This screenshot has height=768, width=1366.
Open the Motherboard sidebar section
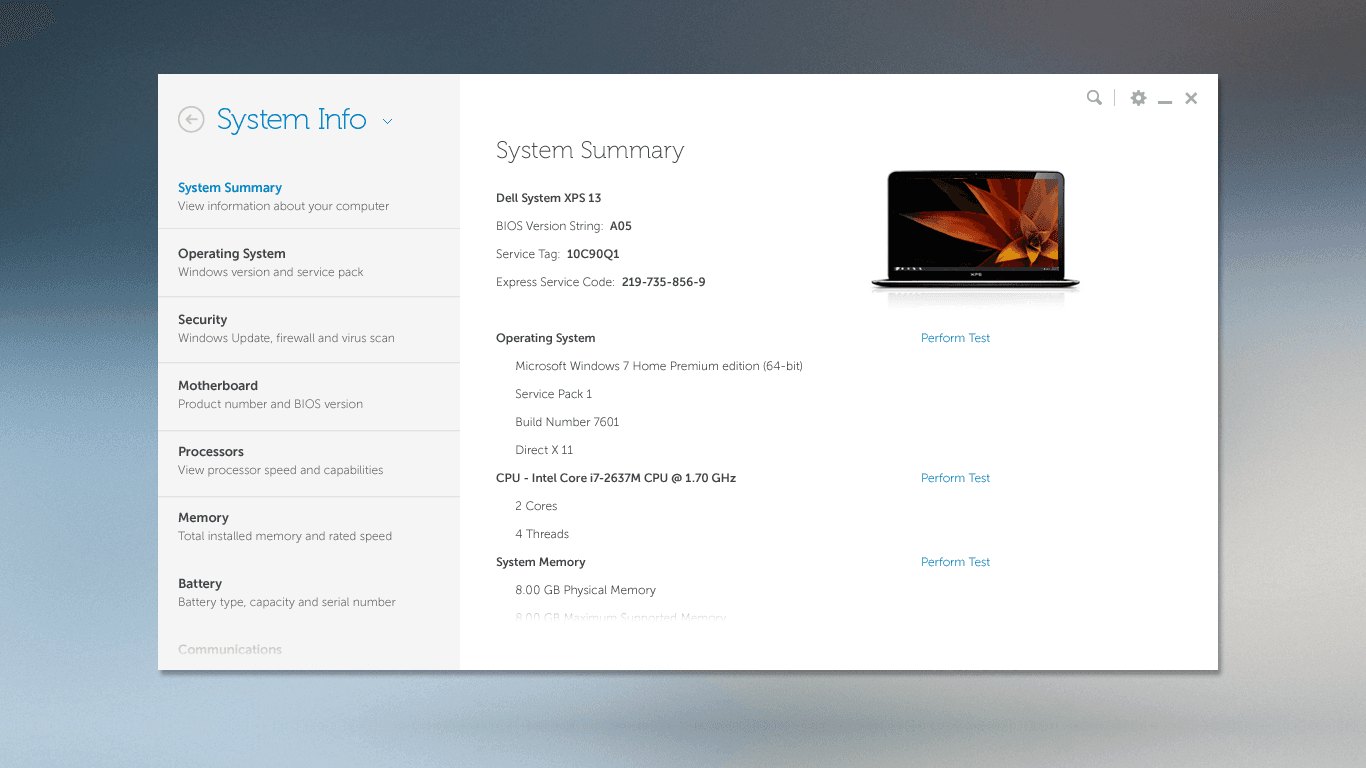click(309, 395)
